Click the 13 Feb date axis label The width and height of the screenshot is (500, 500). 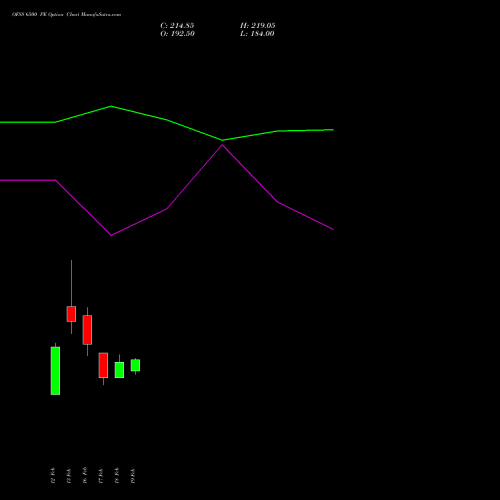click(69, 475)
